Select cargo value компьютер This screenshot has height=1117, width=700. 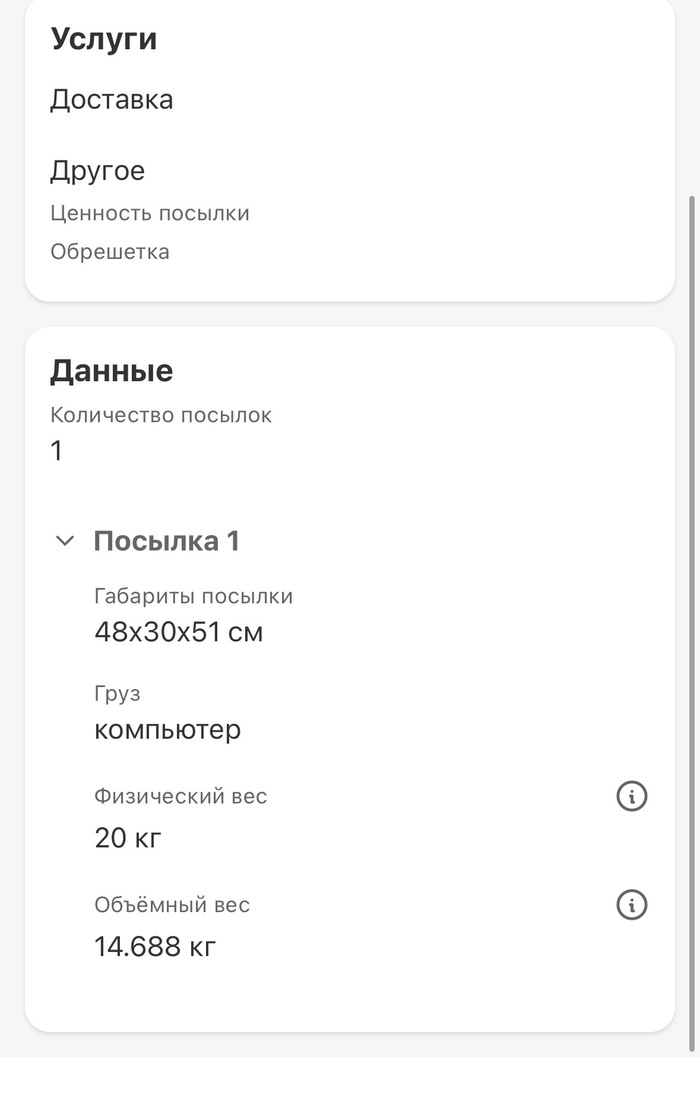168,729
